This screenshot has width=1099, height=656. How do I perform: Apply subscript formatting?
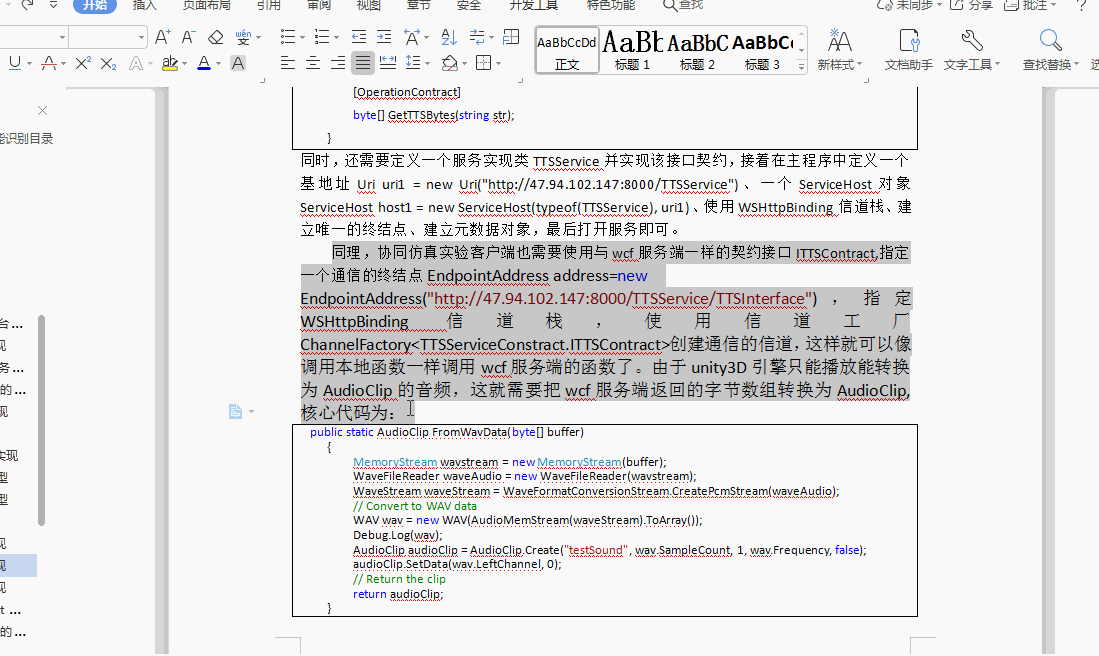coord(108,63)
